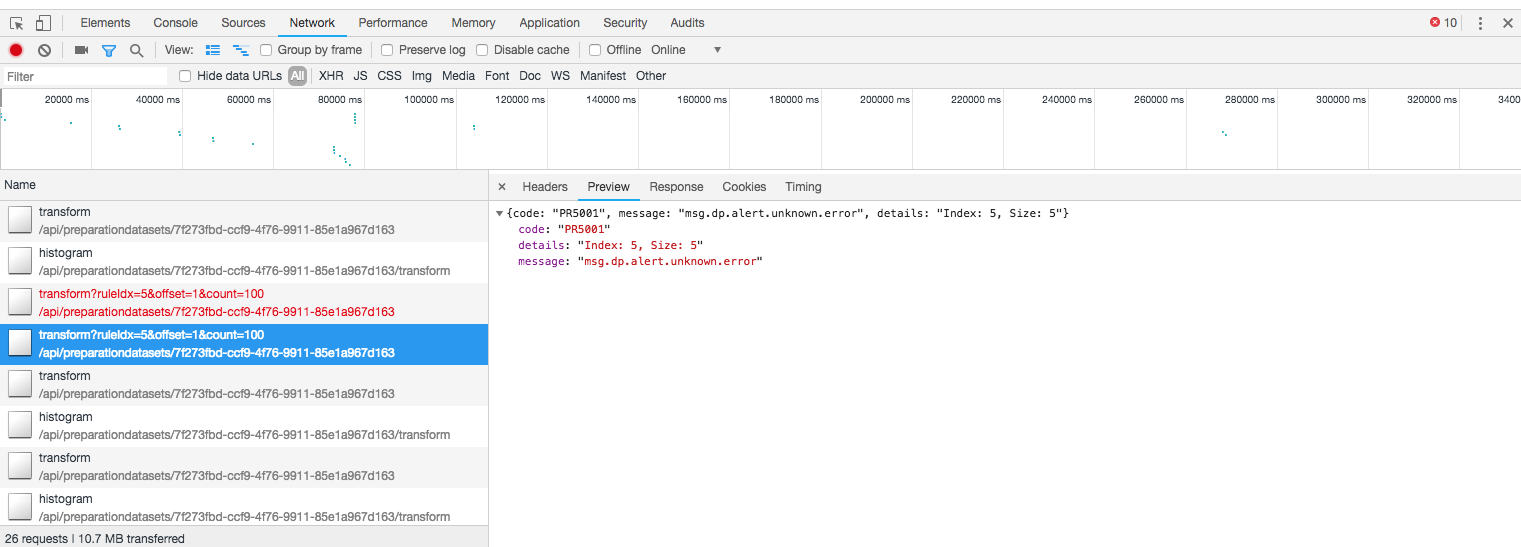Image resolution: width=1521 pixels, height=547 pixels.
Task: Filter requests by Manifest
Action: point(603,76)
